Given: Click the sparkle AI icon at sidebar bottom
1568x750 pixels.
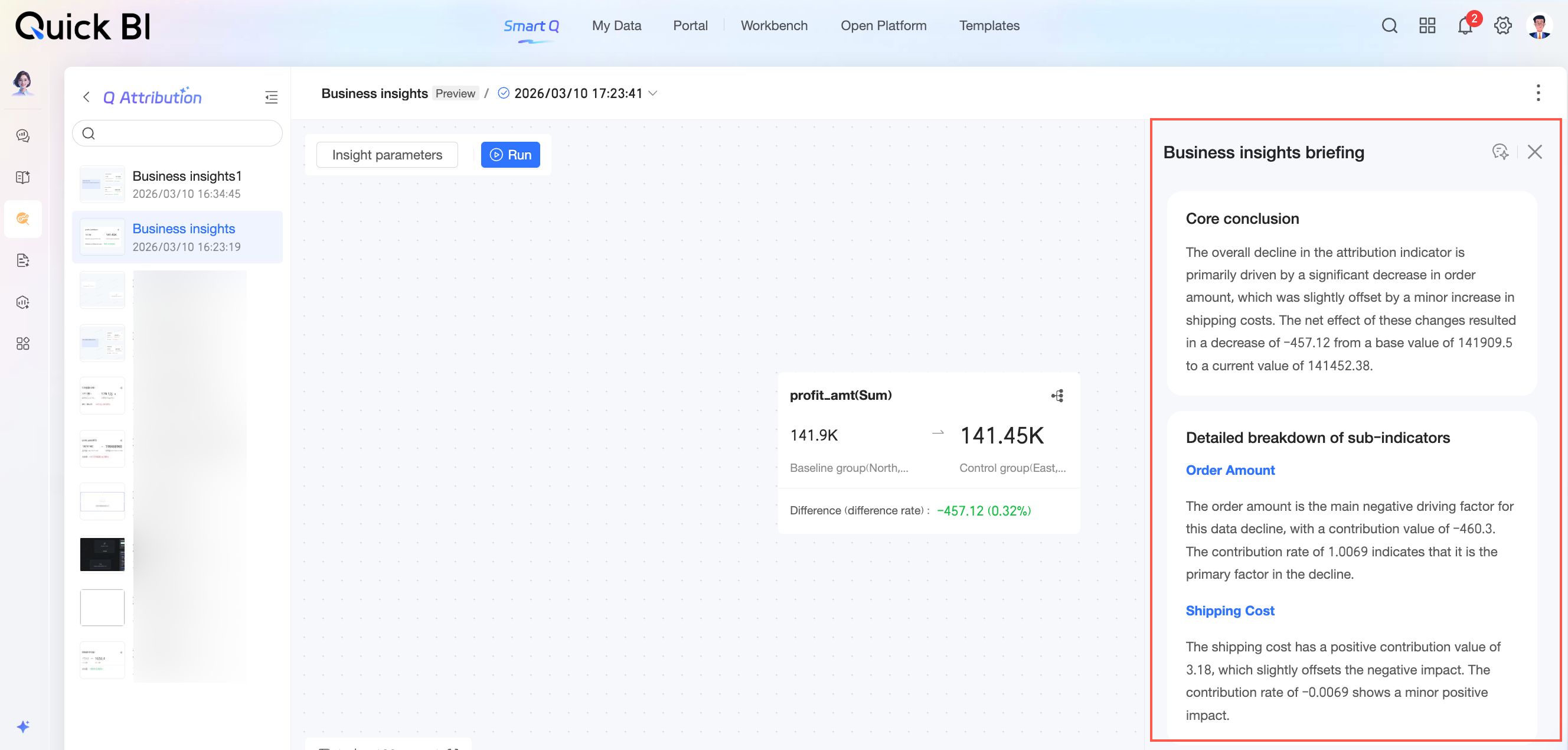Looking at the screenshot, I should [x=22, y=726].
